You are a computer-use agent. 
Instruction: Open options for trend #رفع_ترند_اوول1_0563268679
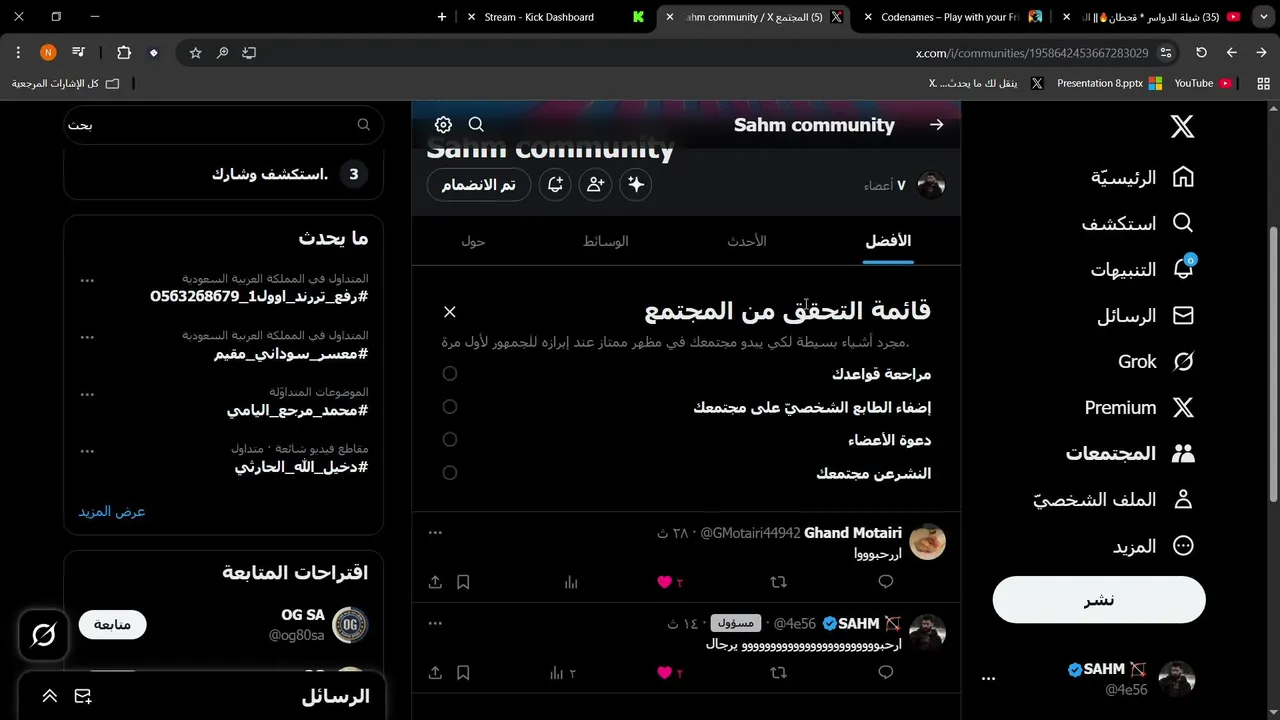(87, 281)
